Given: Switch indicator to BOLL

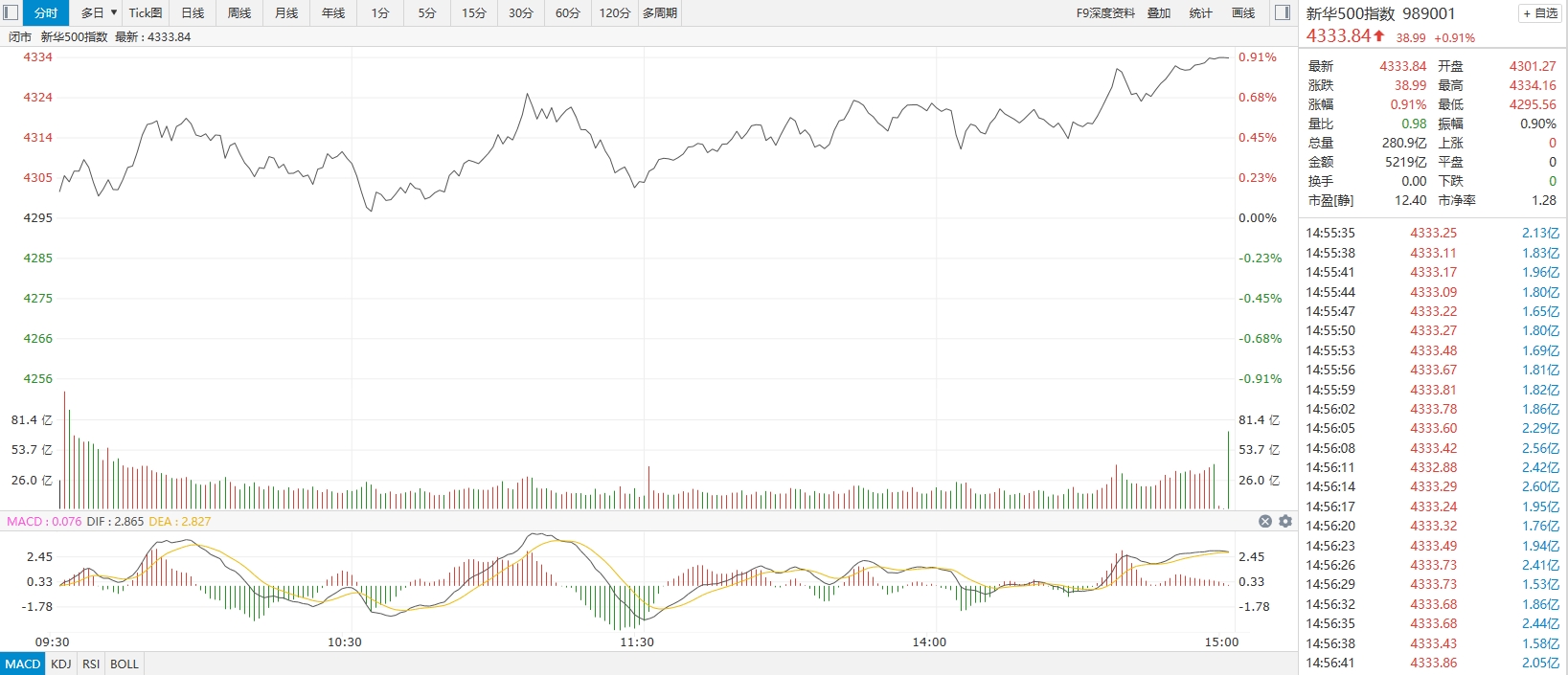Looking at the screenshot, I should (125, 664).
